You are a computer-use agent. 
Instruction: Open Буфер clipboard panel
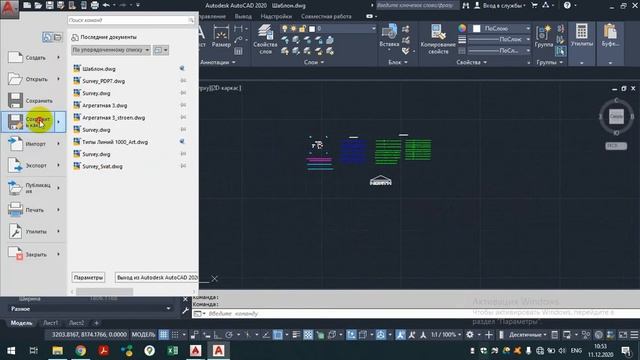pyautogui.click(x=610, y=35)
